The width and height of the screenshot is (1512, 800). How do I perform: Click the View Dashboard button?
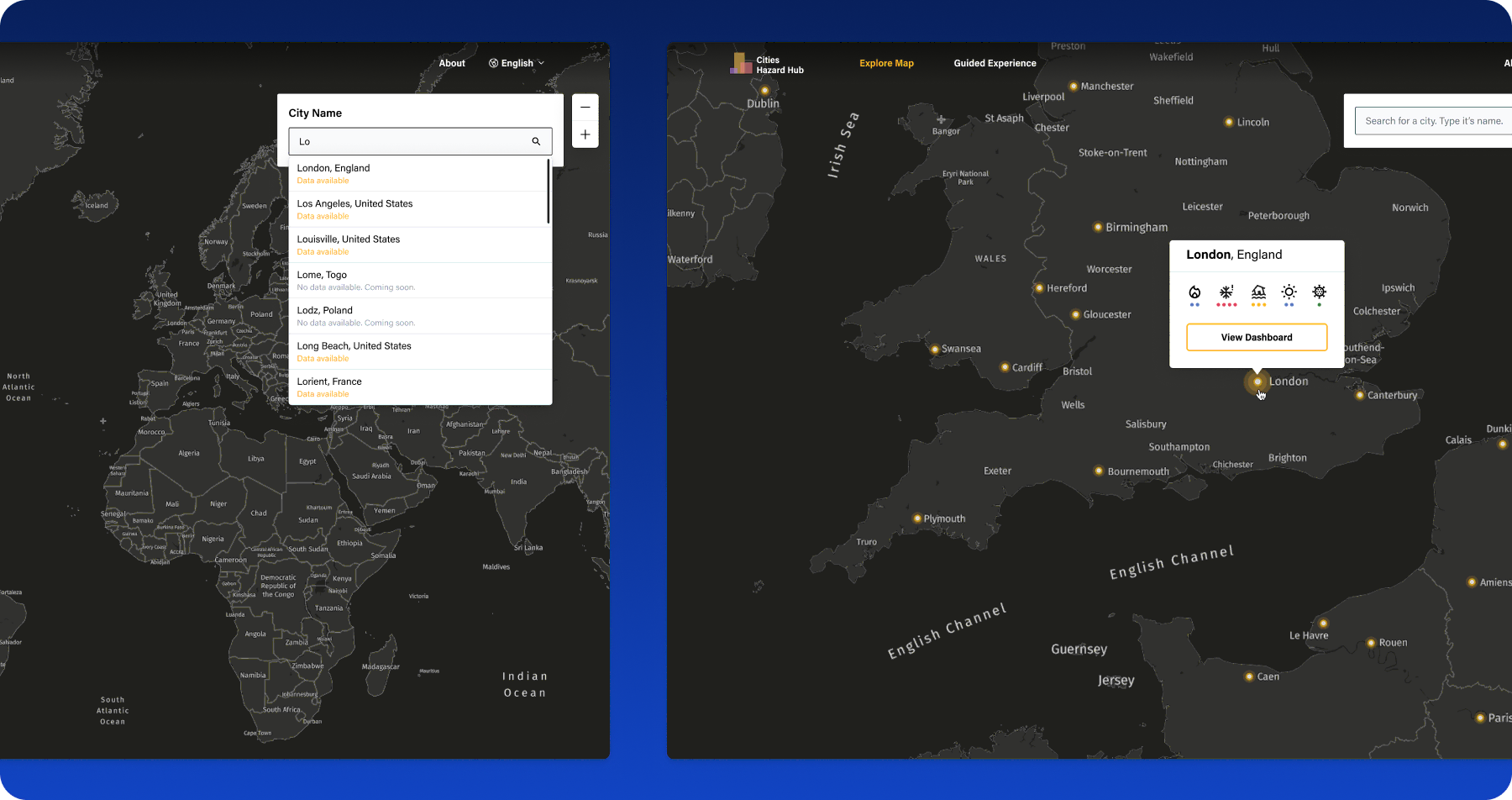[1257, 337]
